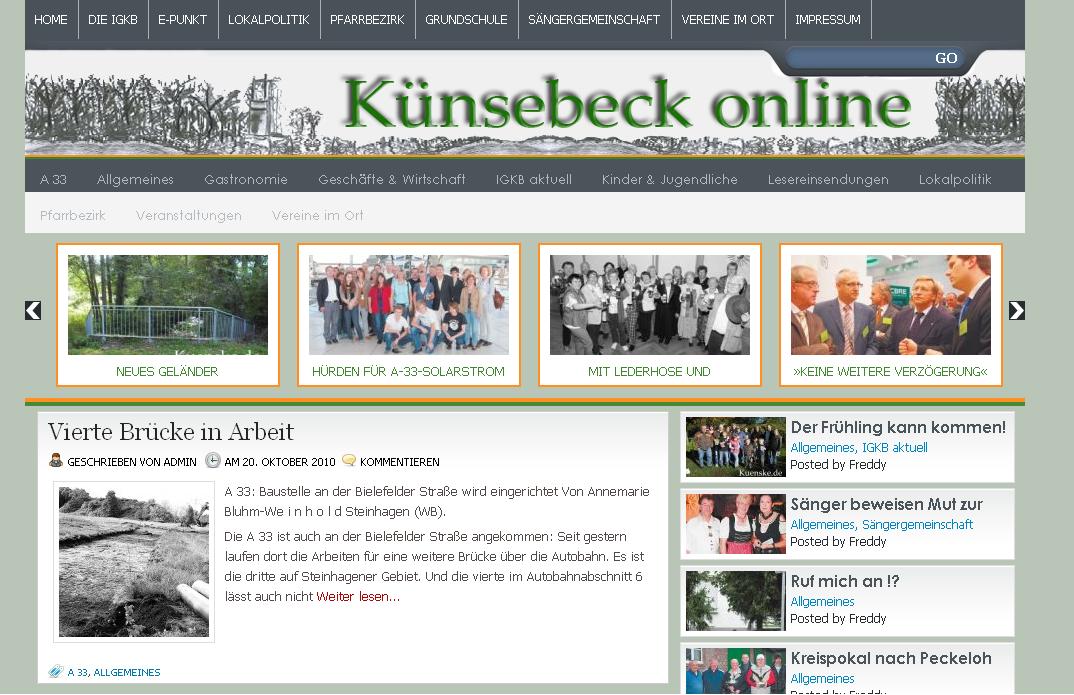Select the Allgemeines category tab

coord(136,179)
